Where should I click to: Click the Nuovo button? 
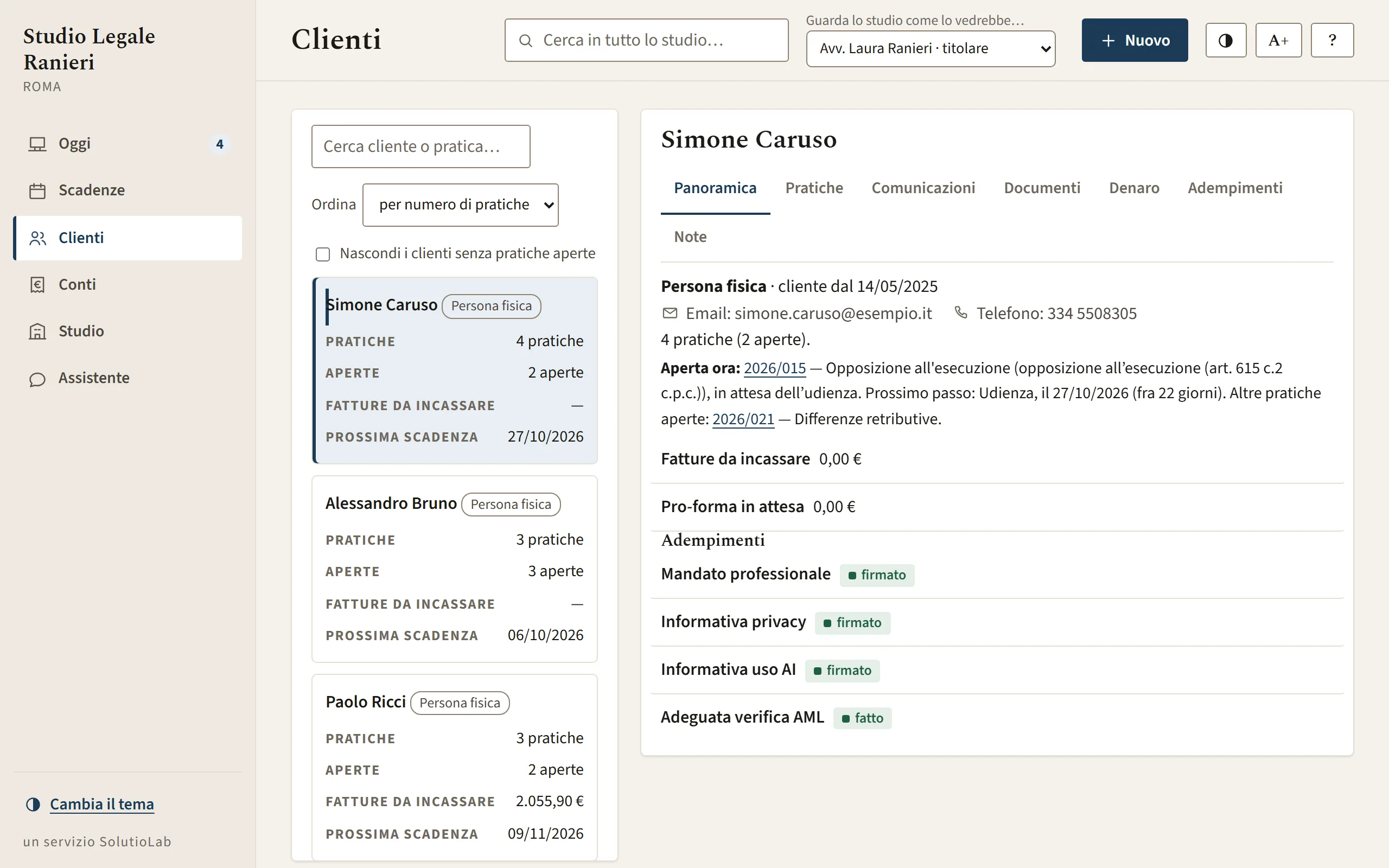tap(1135, 40)
